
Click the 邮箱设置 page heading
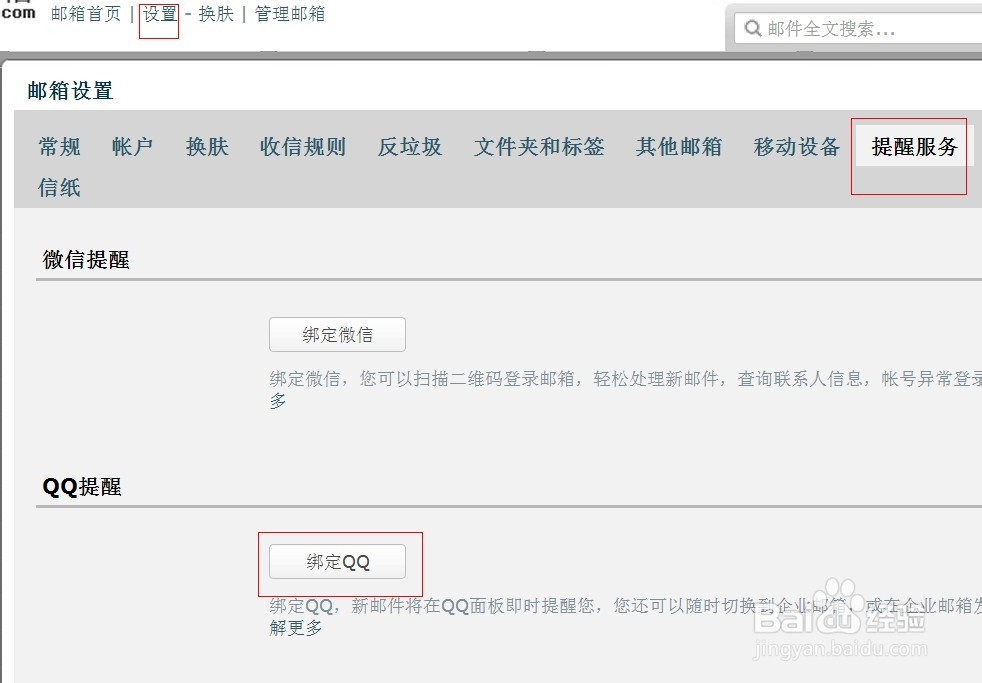[x=70, y=91]
